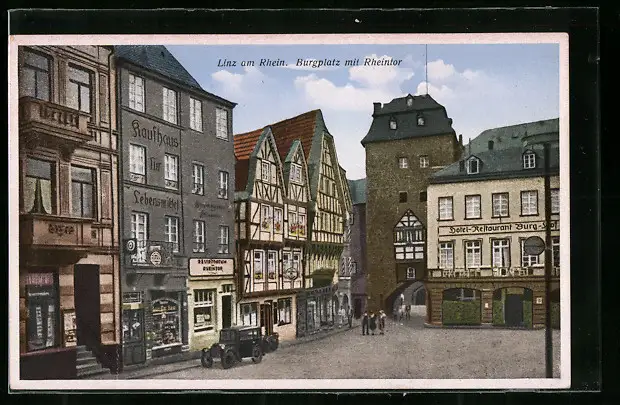
Task: Click the stone steps at the bottom left
Action: pos(87,361)
